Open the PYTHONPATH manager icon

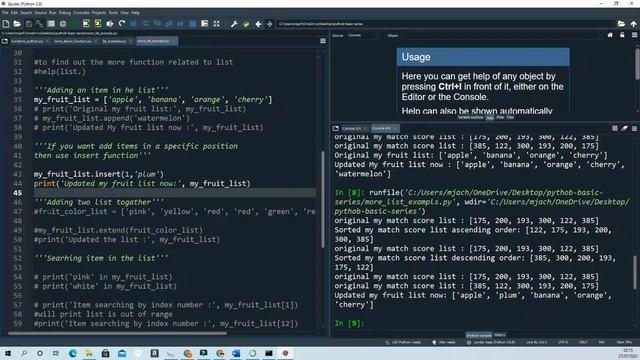click(246, 24)
